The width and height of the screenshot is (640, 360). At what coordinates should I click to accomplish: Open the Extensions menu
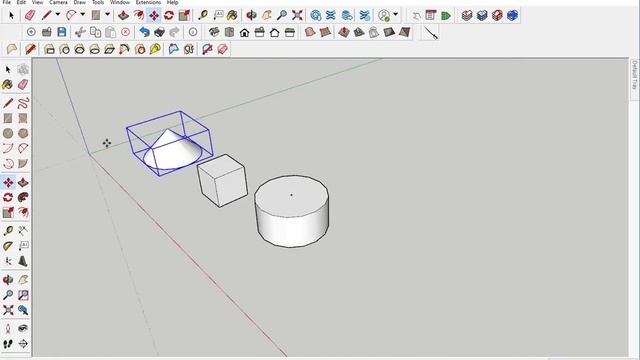coord(148,2)
